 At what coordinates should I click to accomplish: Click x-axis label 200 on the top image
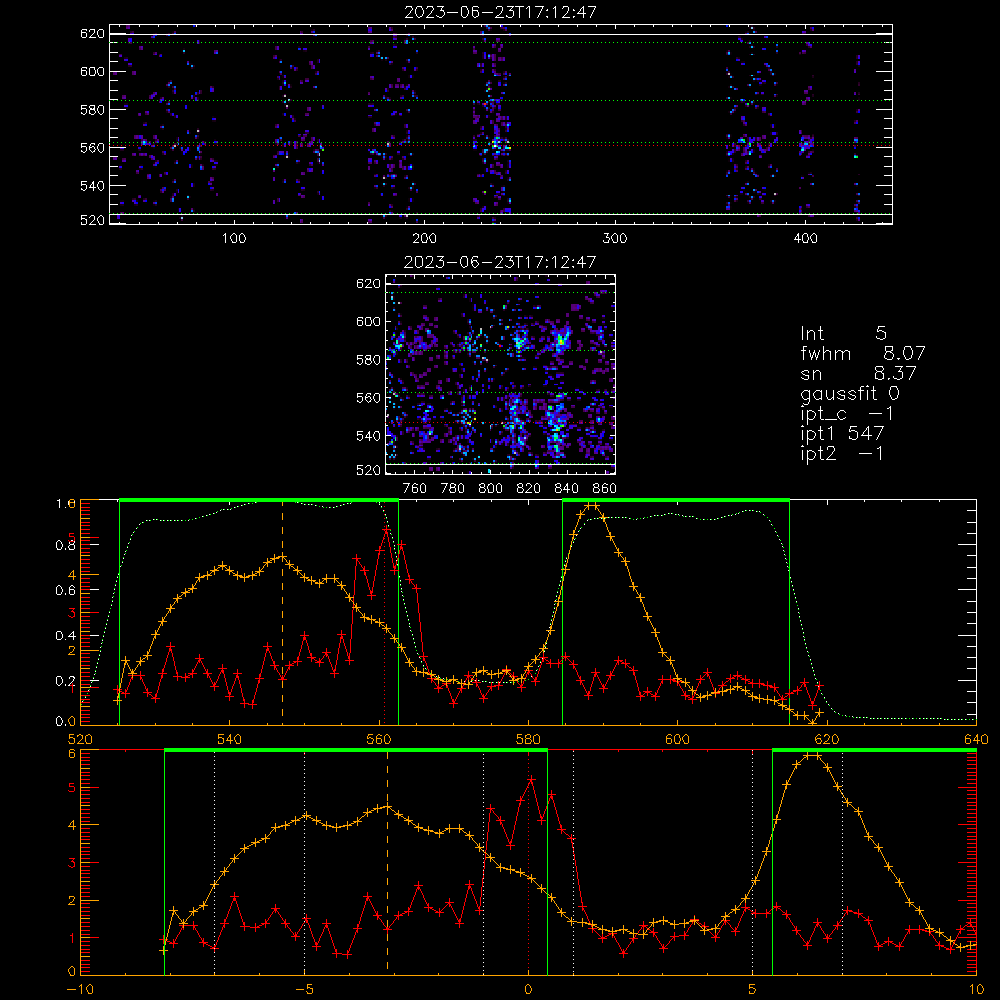pyautogui.click(x=424, y=239)
